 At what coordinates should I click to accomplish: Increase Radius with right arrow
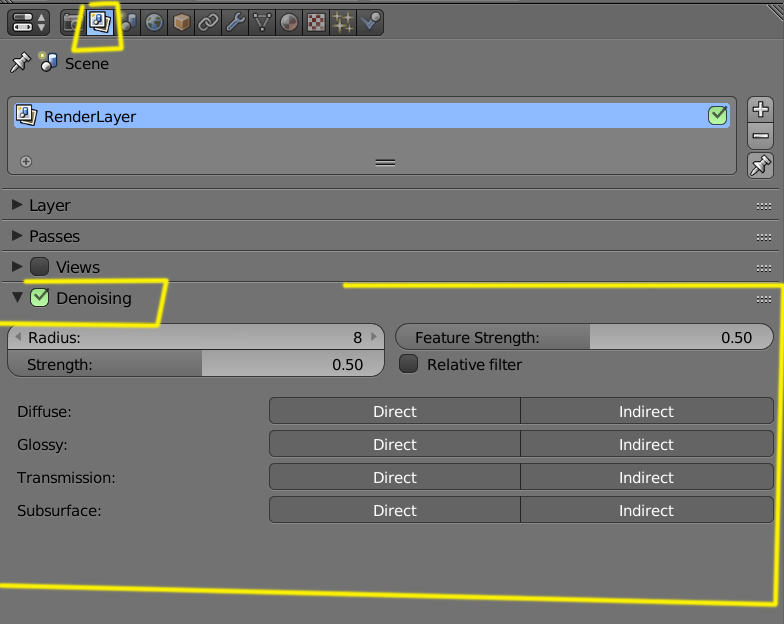[x=374, y=337]
